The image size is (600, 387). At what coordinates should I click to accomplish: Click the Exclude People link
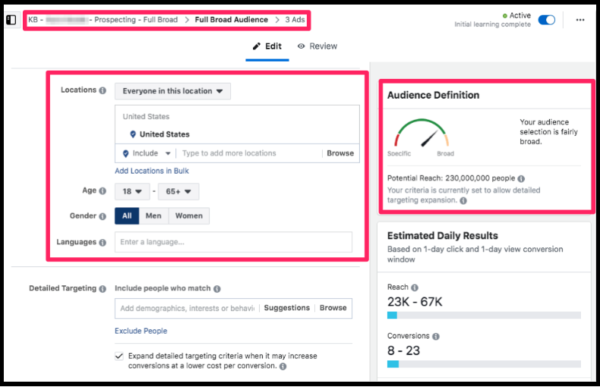pyautogui.click(x=141, y=331)
